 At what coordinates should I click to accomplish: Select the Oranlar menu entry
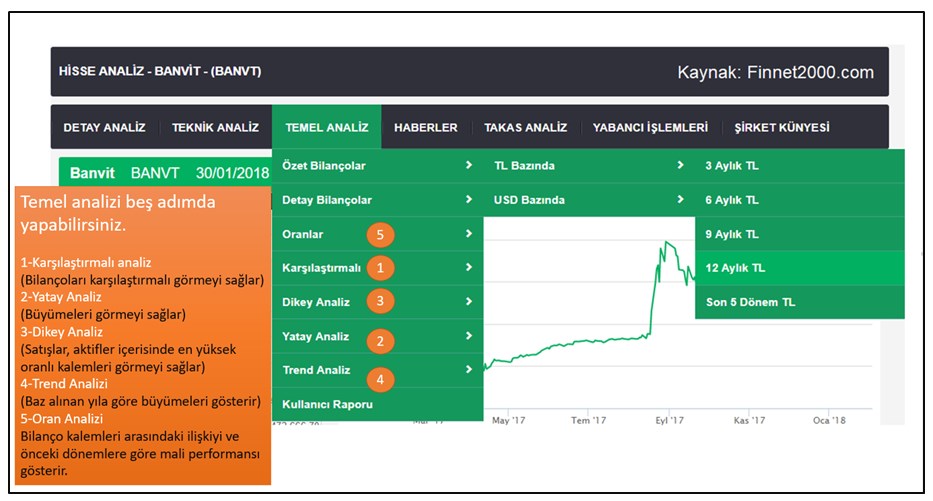378,234
